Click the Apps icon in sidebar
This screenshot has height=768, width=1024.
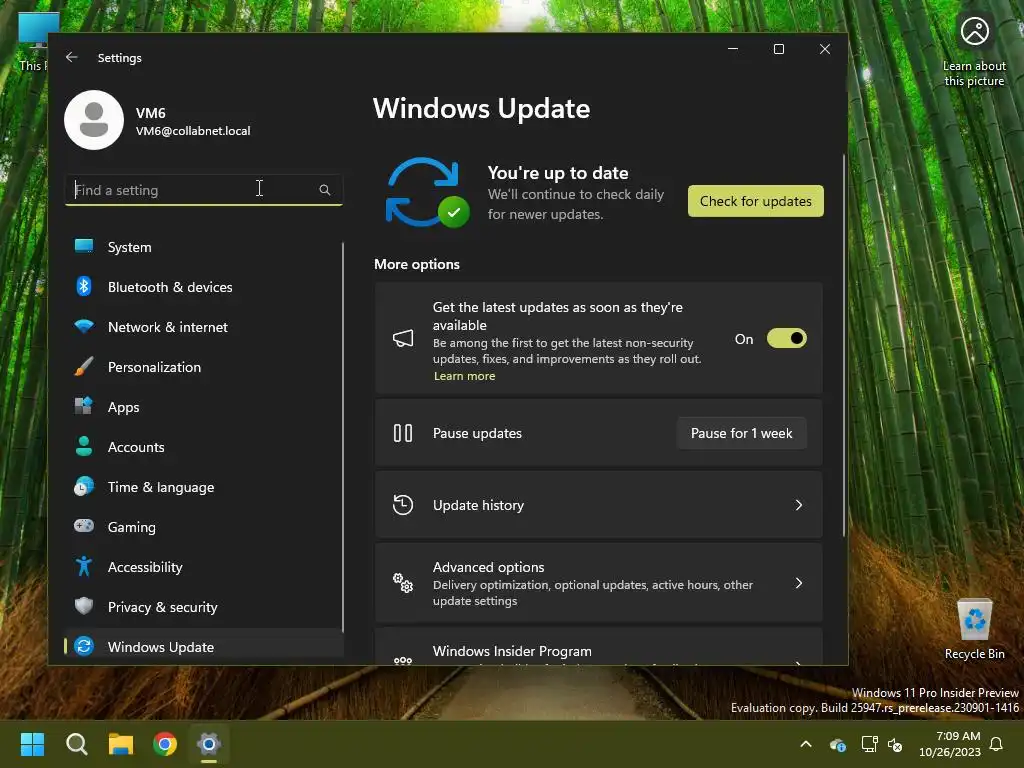84,406
